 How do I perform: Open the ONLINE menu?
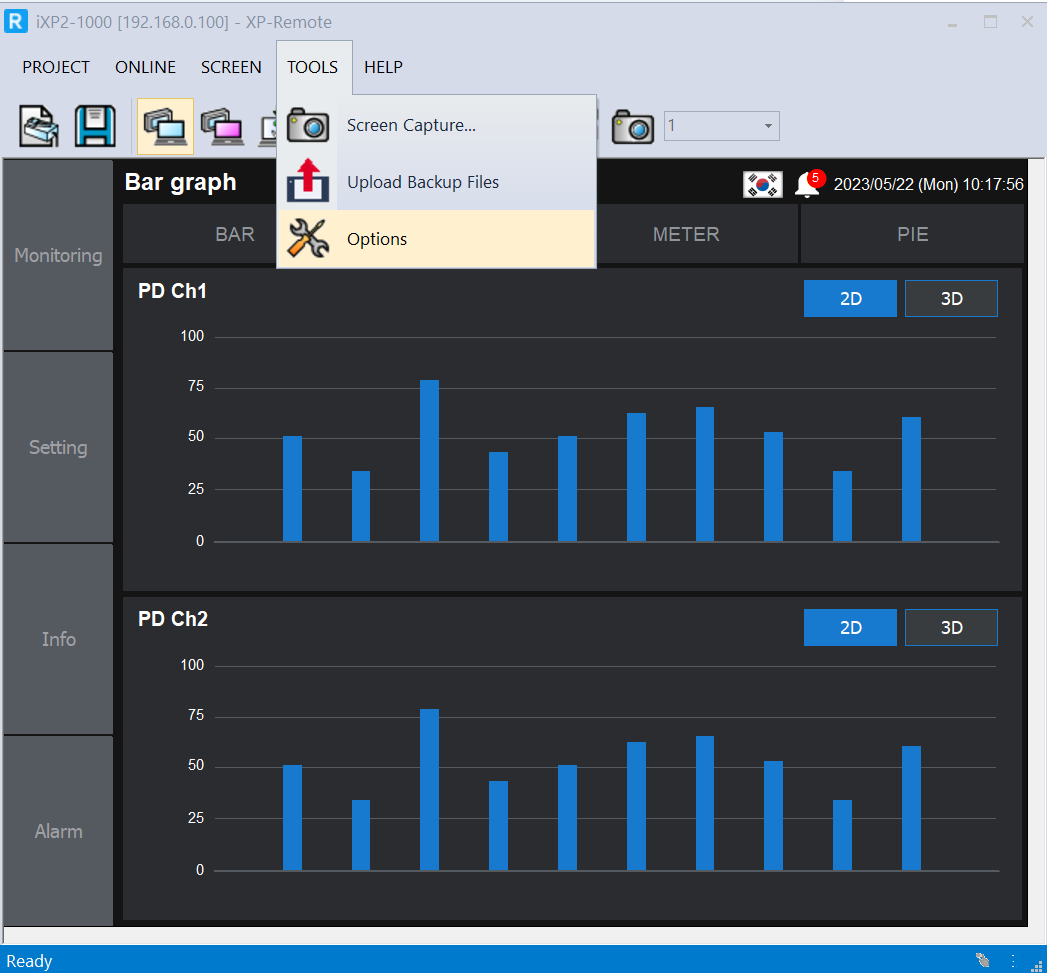(145, 67)
